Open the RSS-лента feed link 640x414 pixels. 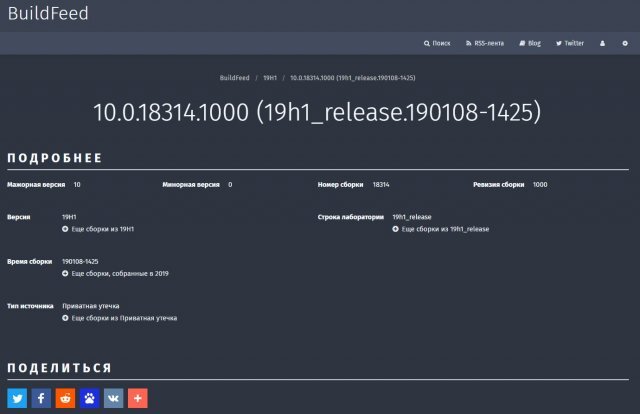coord(484,43)
